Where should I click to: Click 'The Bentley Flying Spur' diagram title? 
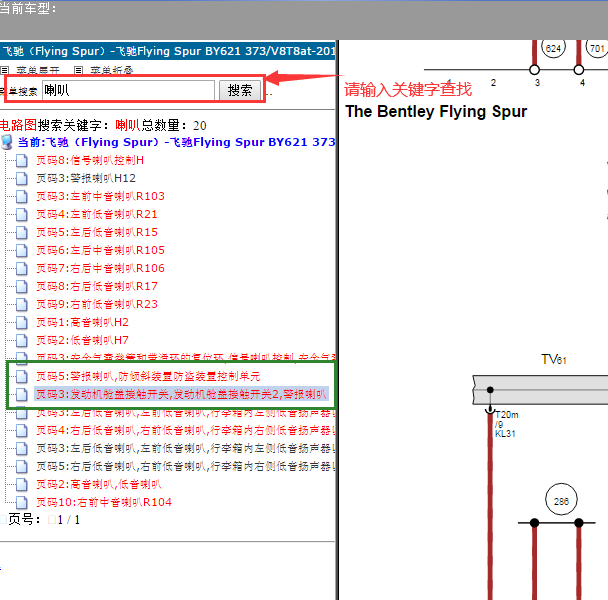[x=436, y=112]
